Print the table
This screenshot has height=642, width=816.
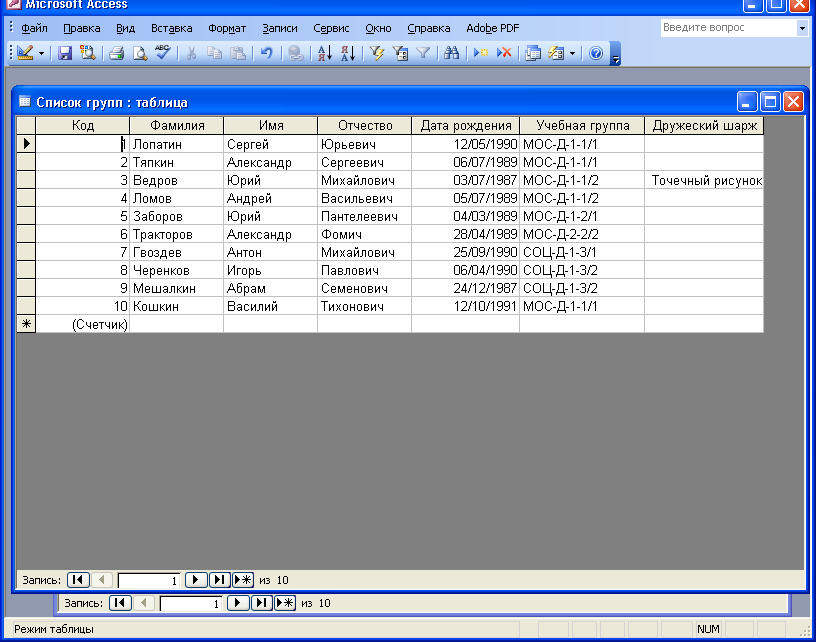(117, 53)
